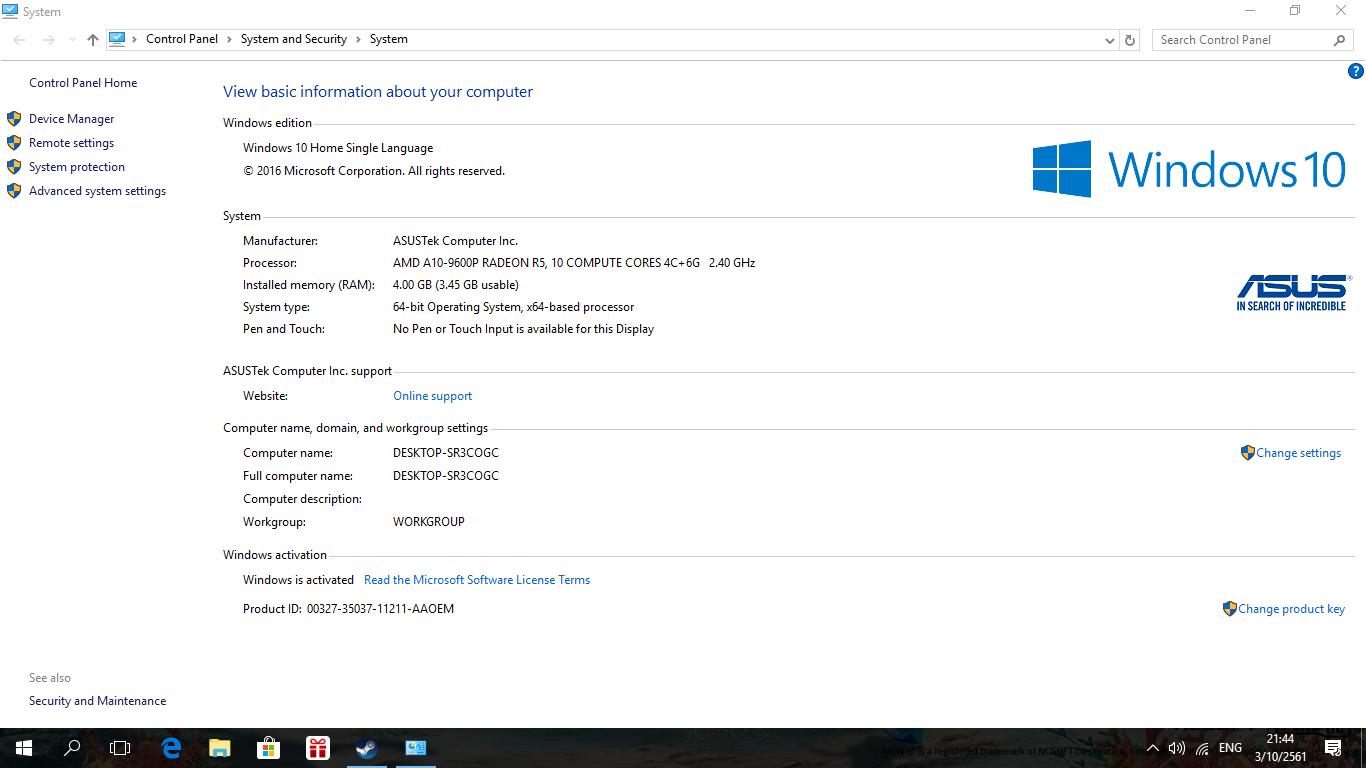Select System and Security in the breadcrumb

294,39
